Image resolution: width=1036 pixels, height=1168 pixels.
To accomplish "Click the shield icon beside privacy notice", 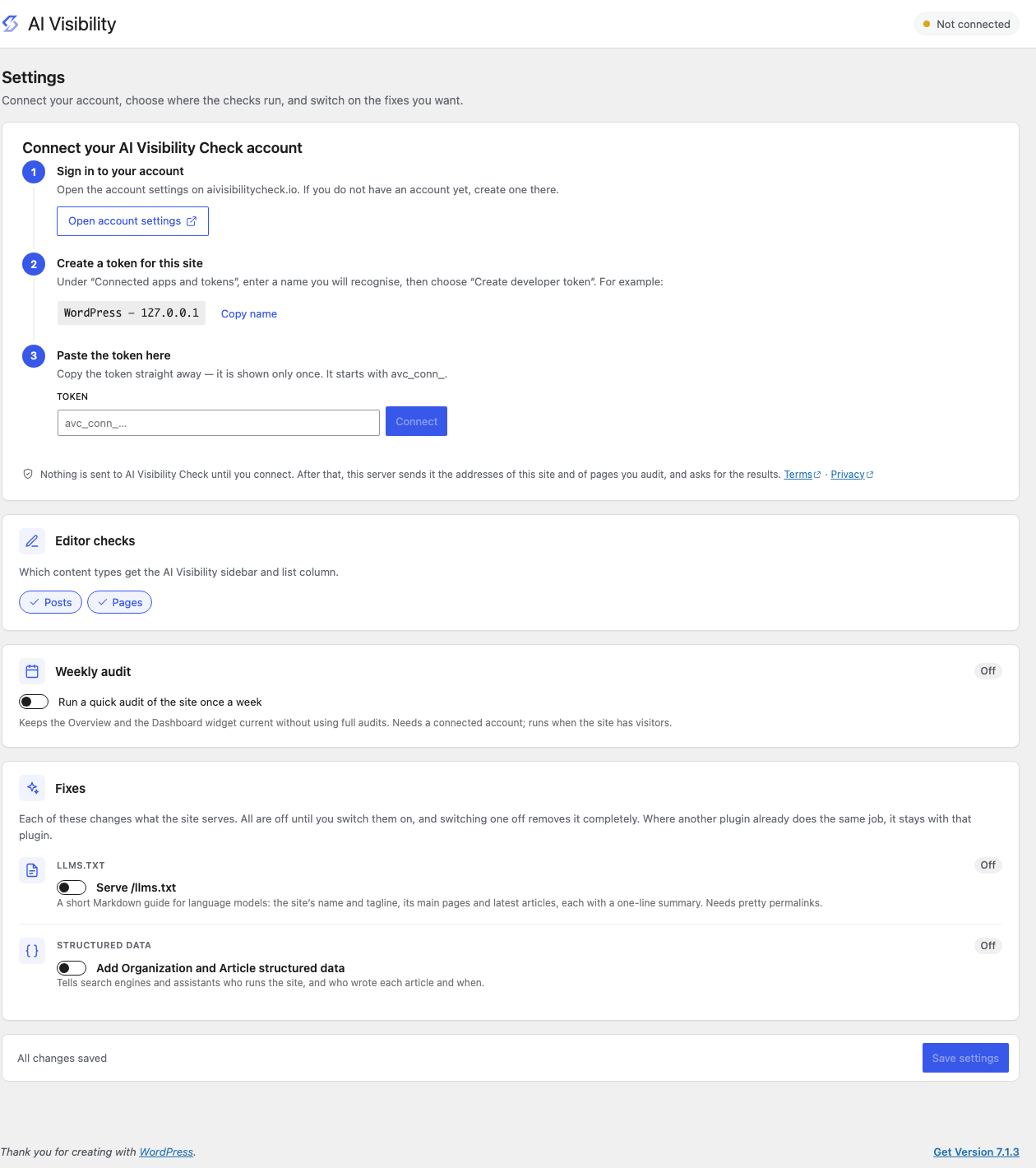I will coord(28,474).
